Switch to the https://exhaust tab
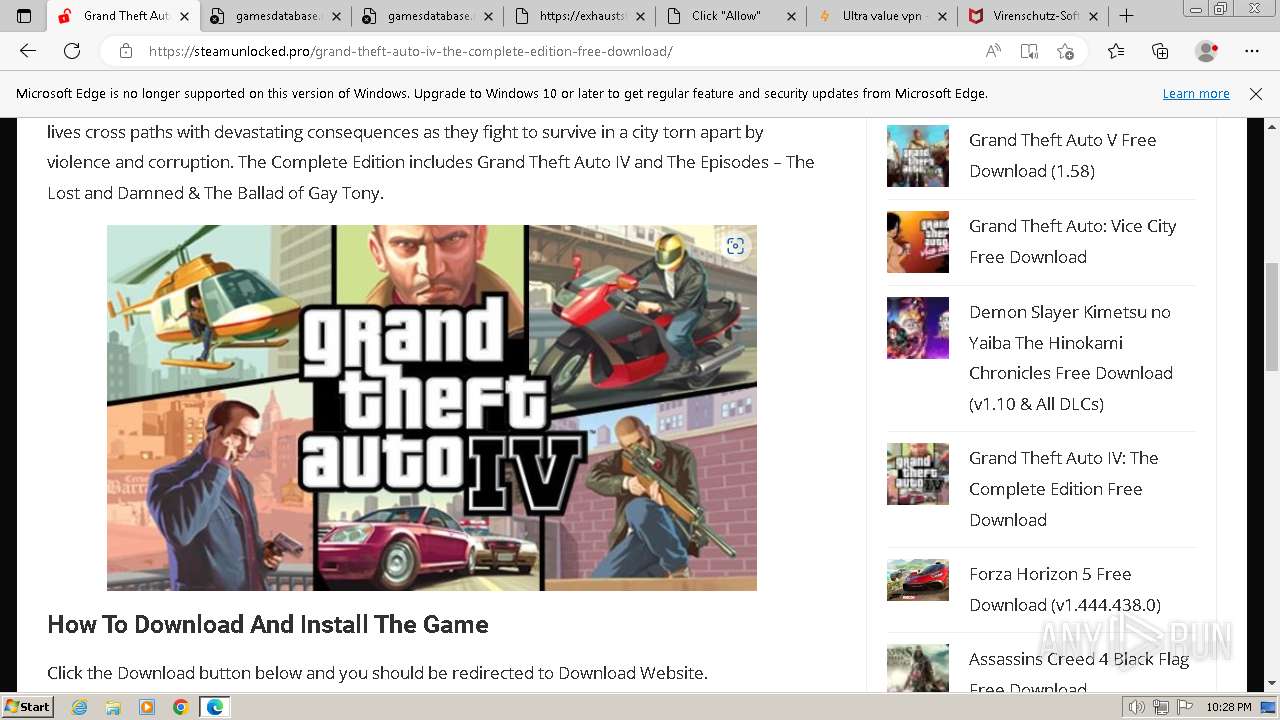 point(579,16)
